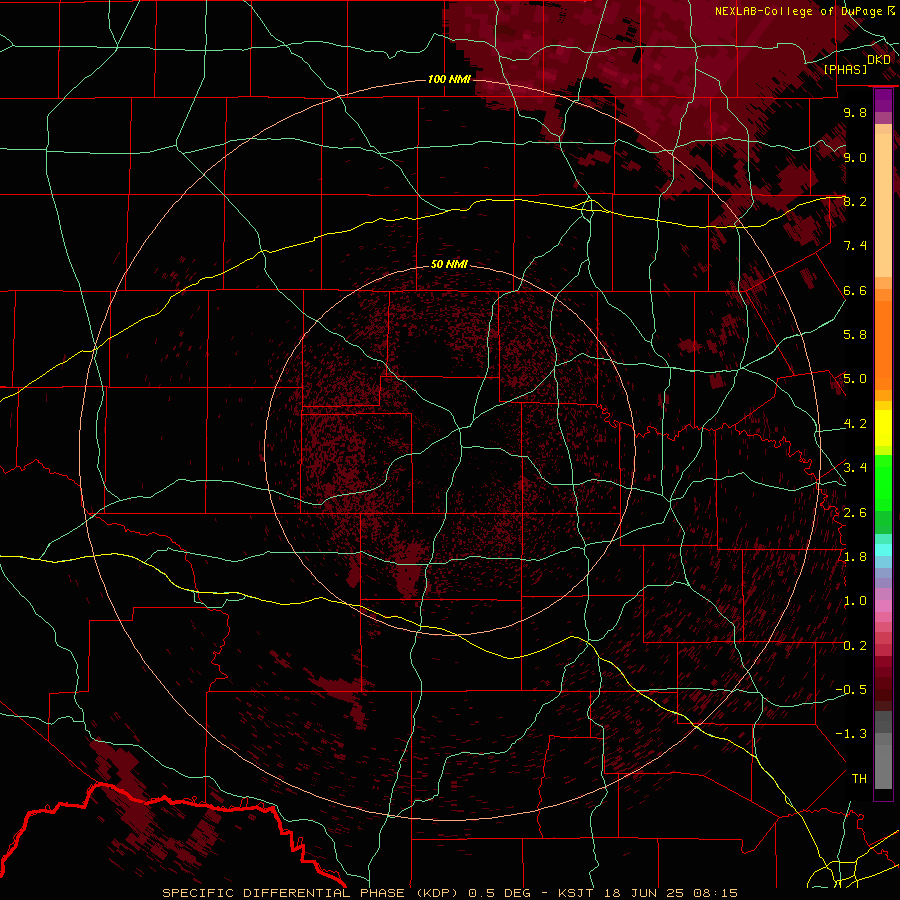Image resolution: width=900 pixels, height=900 pixels.
Task: Click the 5.0 scale value
Action: pyautogui.click(x=855, y=379)
